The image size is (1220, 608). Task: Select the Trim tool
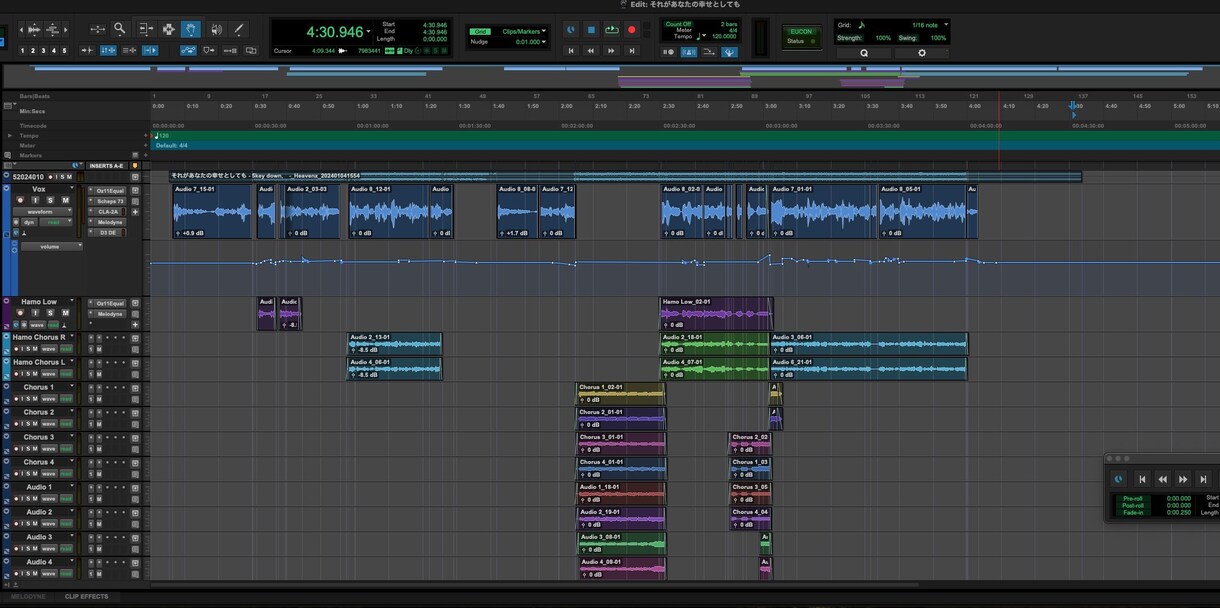(146, 29)
